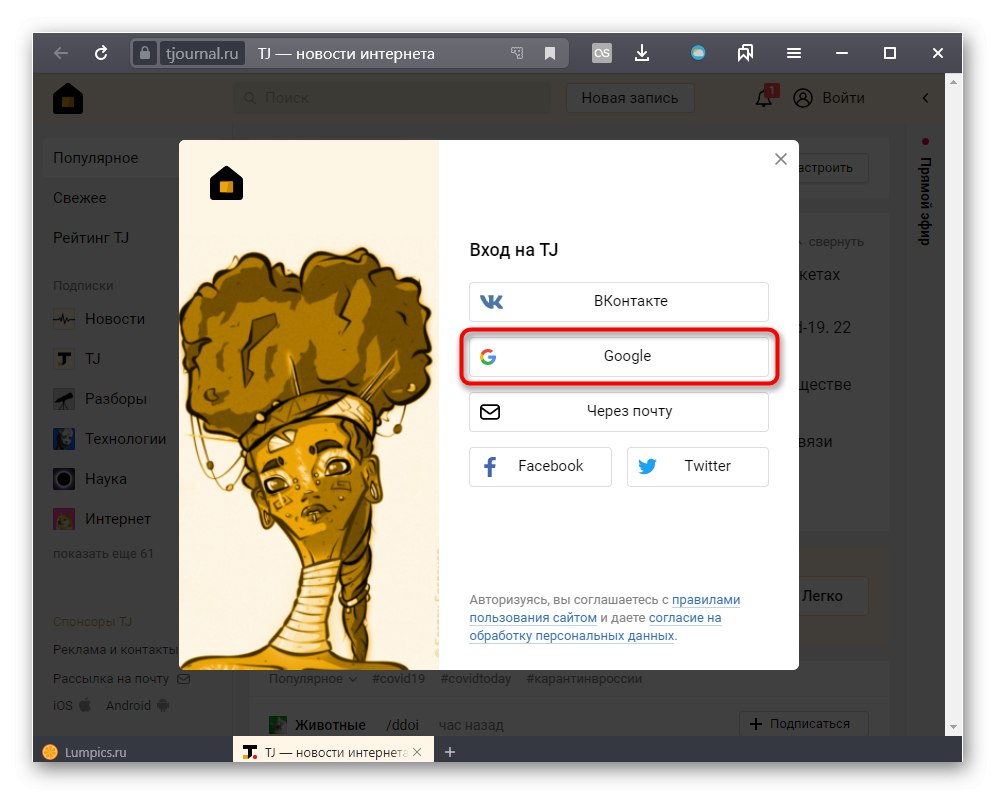Screen dimensions: 995x794
Task: Log in using Twitter
Action: click(697, 466)
